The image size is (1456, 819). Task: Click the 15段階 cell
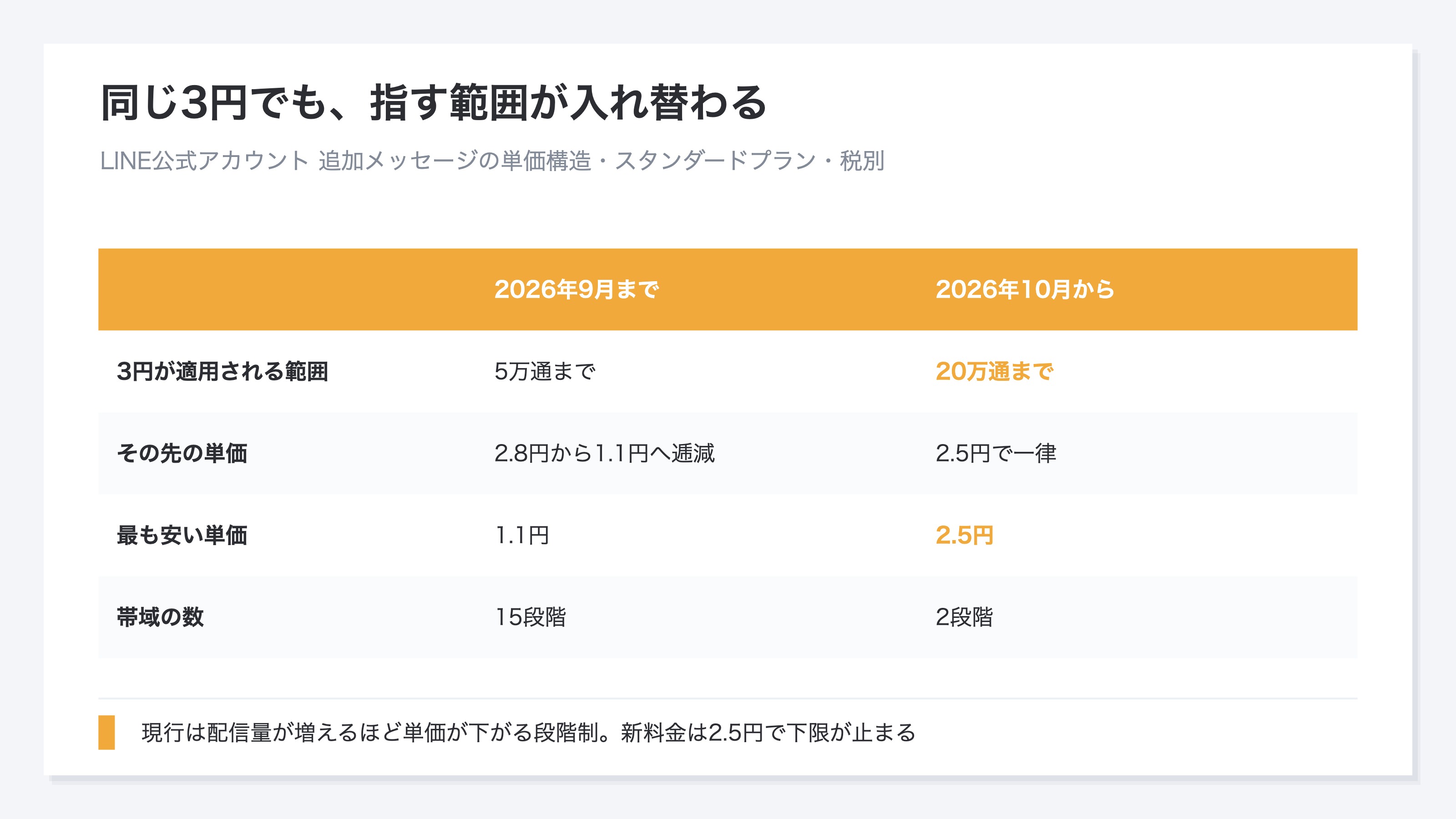click(x=530, y=617)
